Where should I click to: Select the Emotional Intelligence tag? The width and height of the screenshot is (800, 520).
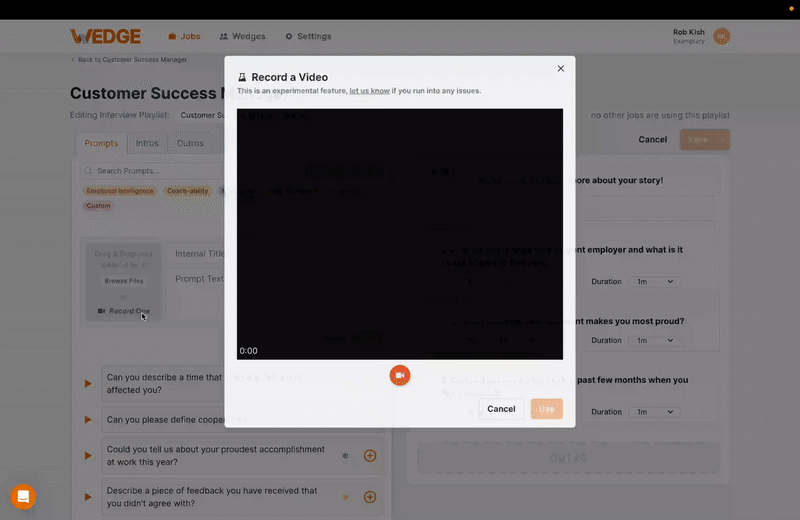tap(120, 191)
